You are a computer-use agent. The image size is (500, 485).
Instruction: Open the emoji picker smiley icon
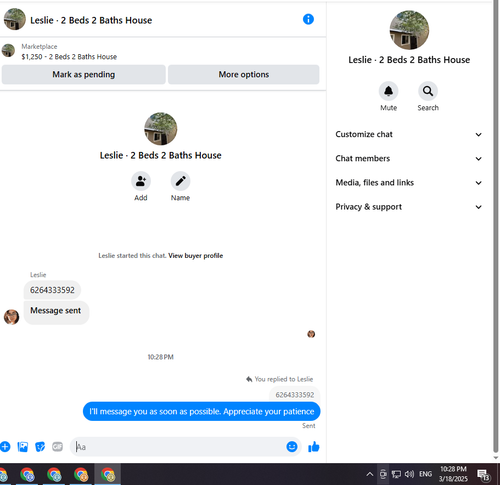[292, 446]
